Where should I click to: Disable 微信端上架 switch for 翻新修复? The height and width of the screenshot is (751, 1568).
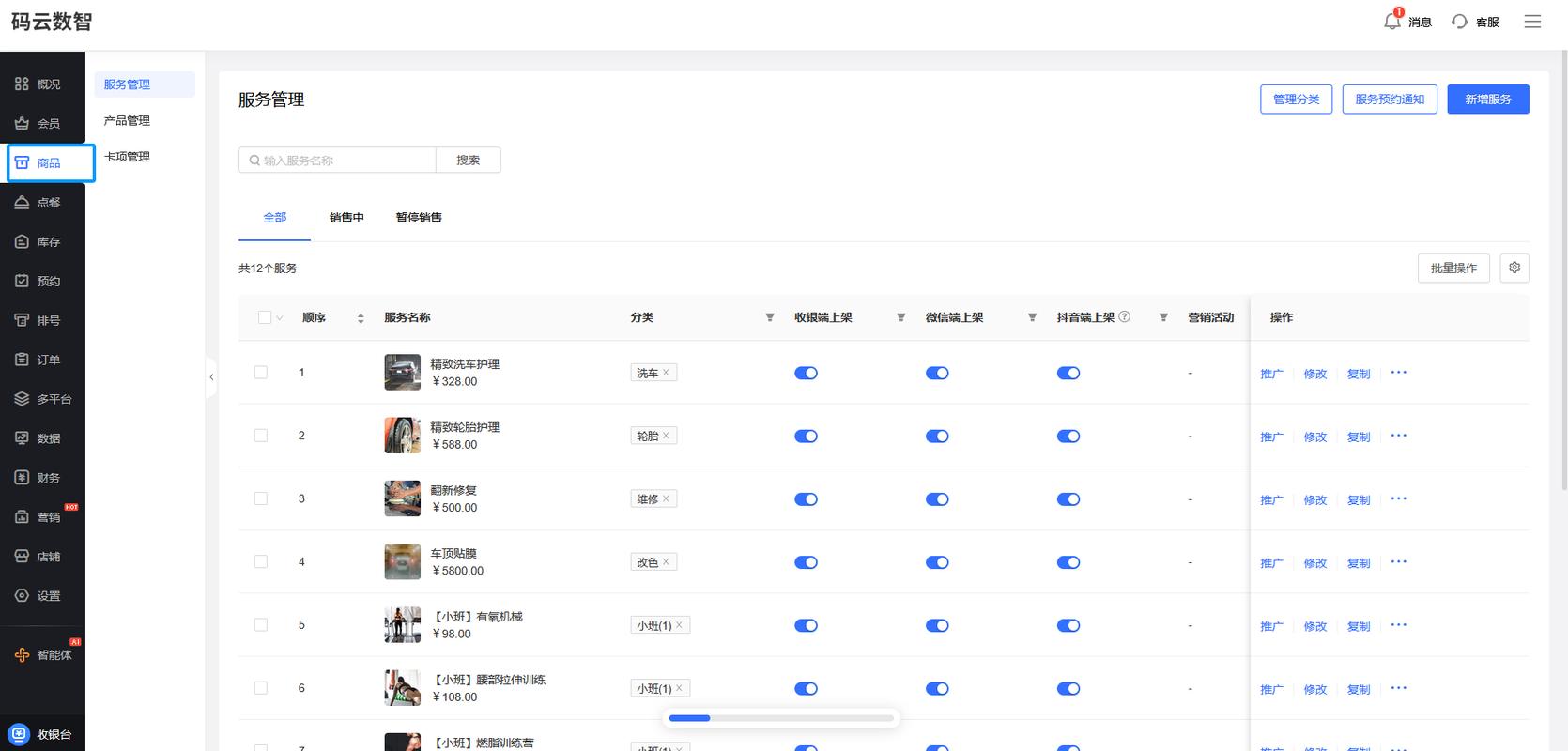[x=937, y=499]
